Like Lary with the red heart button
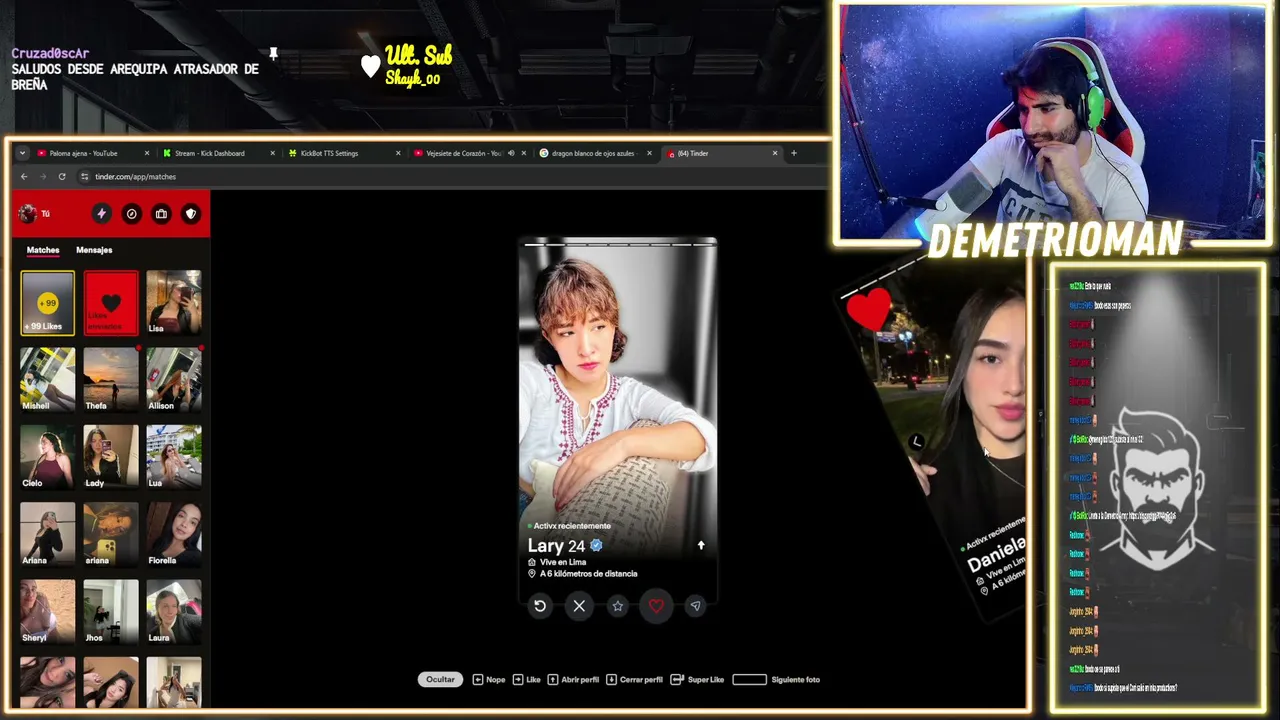1280x720 pixels. click(x=656, y=606)
